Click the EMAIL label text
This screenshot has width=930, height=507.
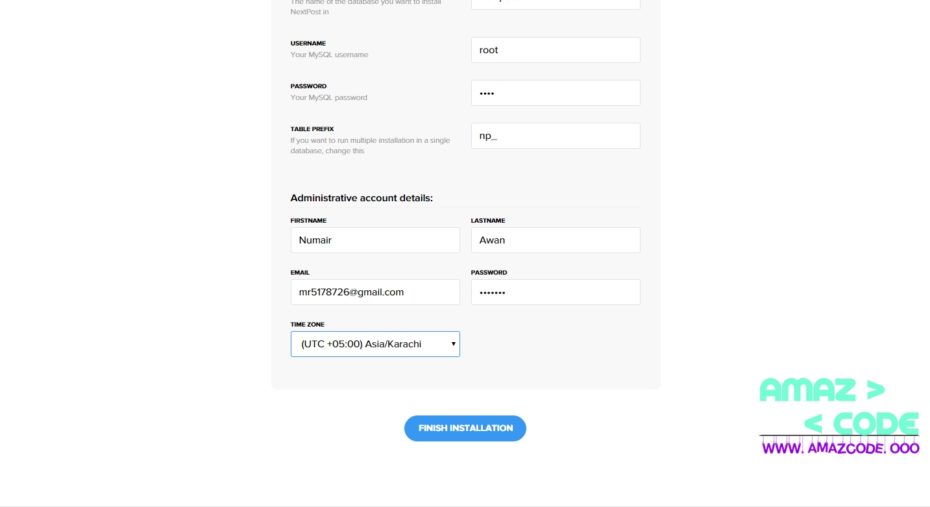[x=300, y=273]
